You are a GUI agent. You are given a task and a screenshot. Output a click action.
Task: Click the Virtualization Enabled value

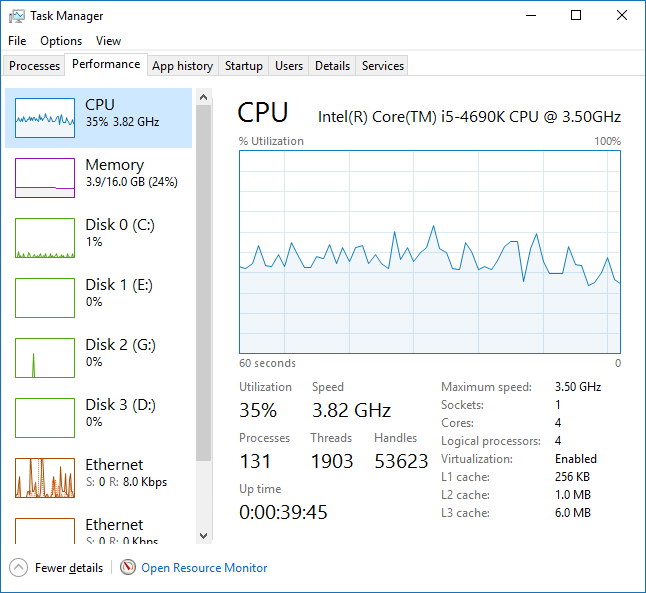tap(576, 459)
